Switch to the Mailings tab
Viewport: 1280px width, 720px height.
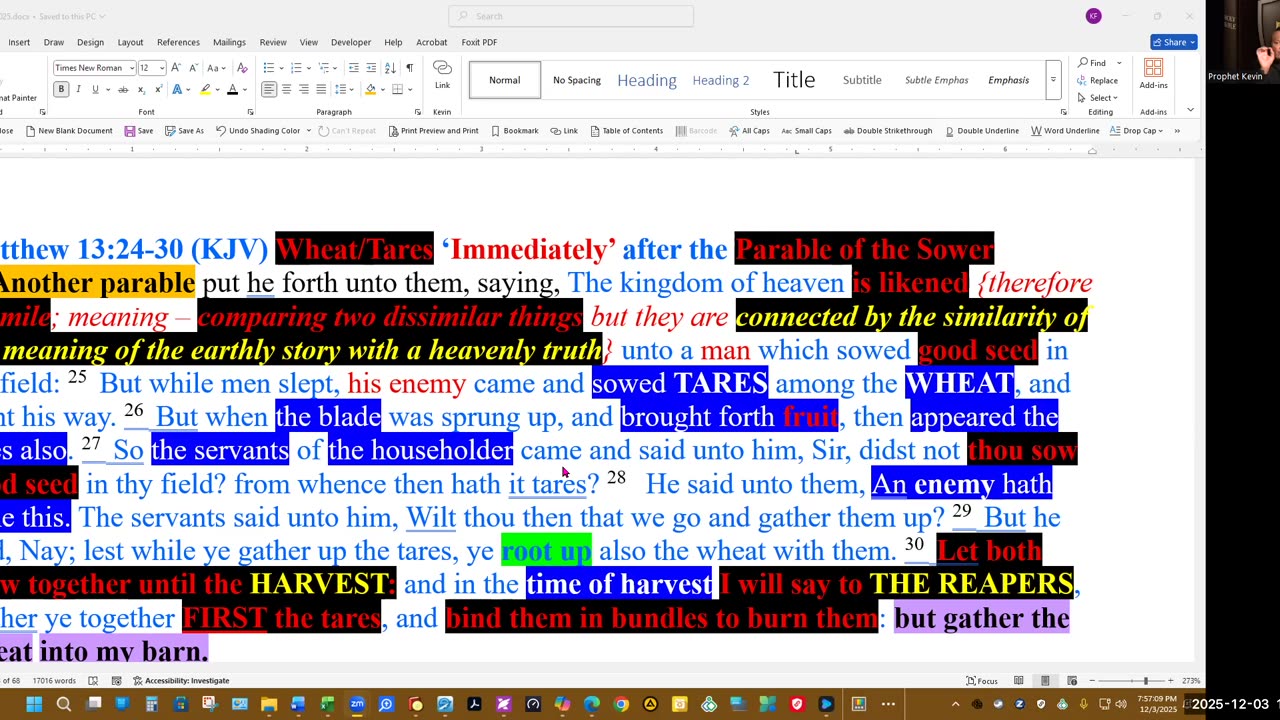point(229,42)
